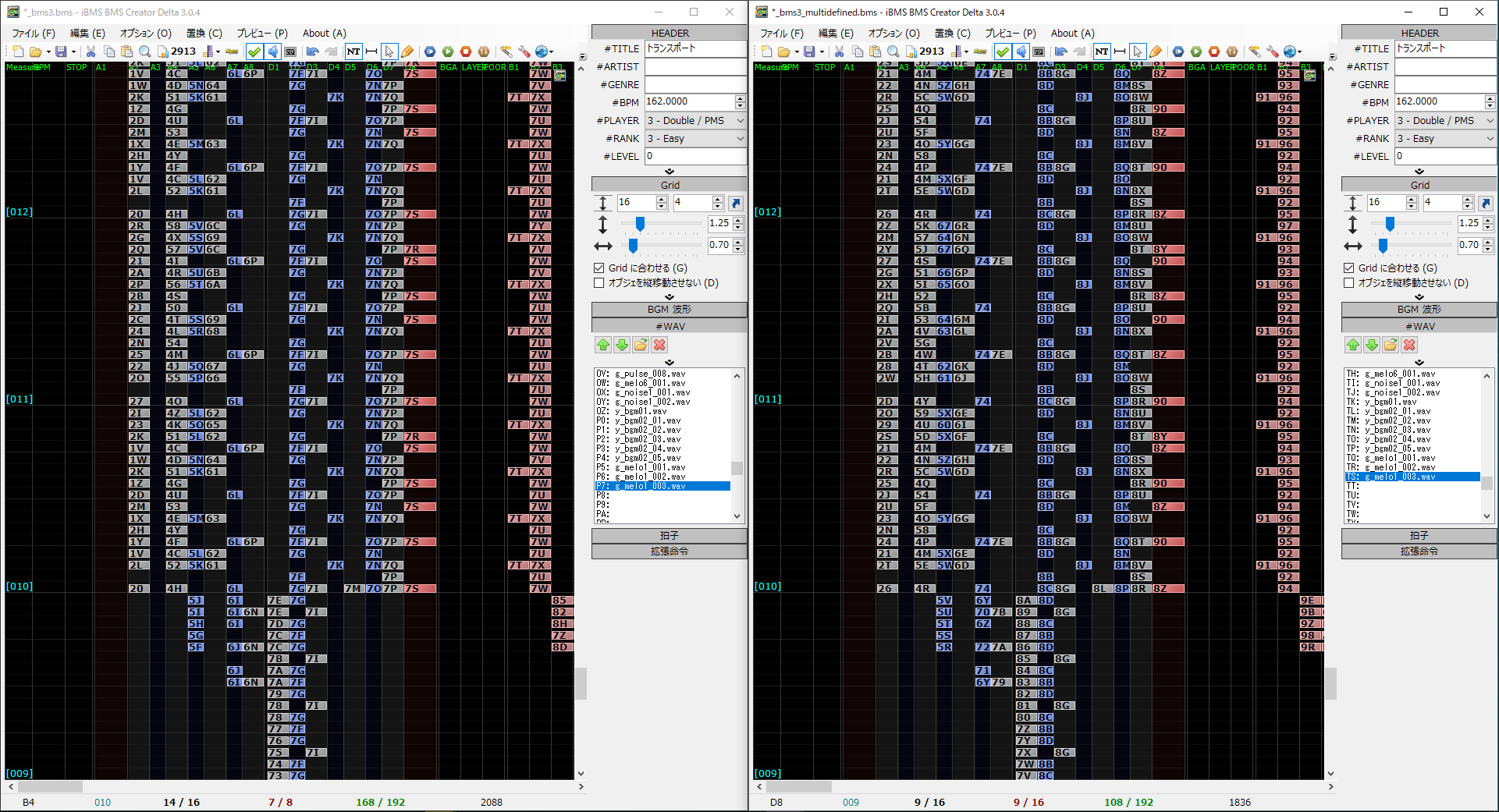Stop playback in _bms3.bms window
The width and height of the screenshot is (1499, 812).
click(466, 51)
